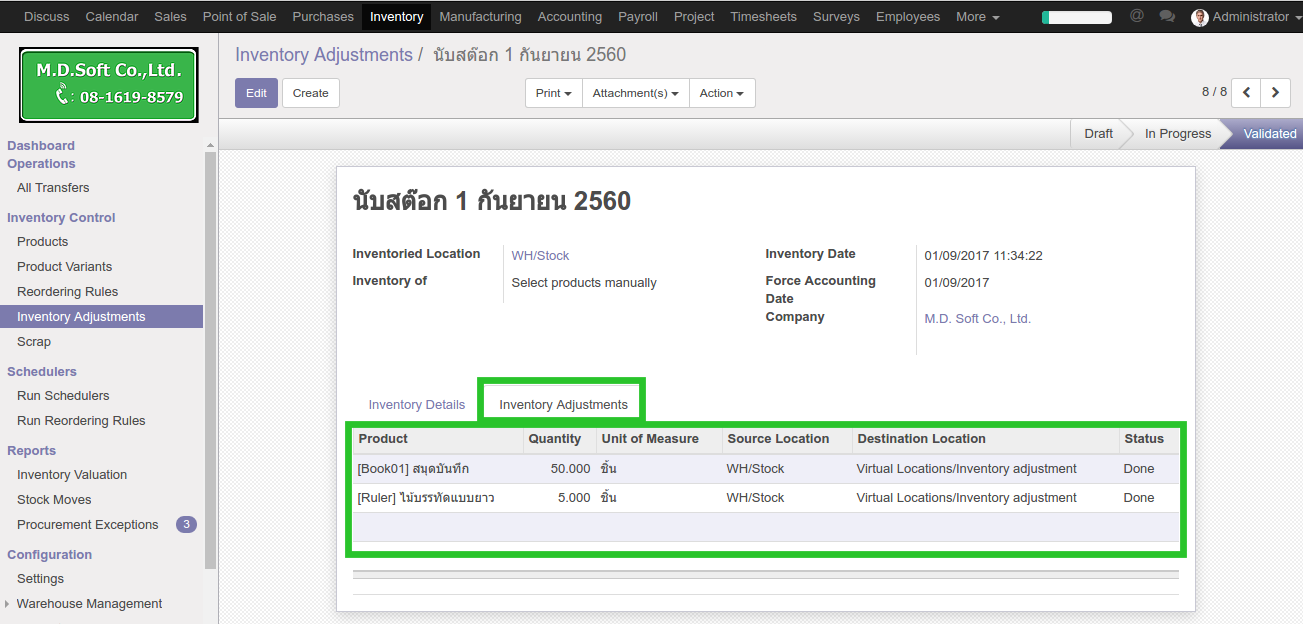Image resolution: width=1303 pixels, height=624 pixels.
Task: Click the M.D.Soft company logo
Action: click(x=109, y=84)
